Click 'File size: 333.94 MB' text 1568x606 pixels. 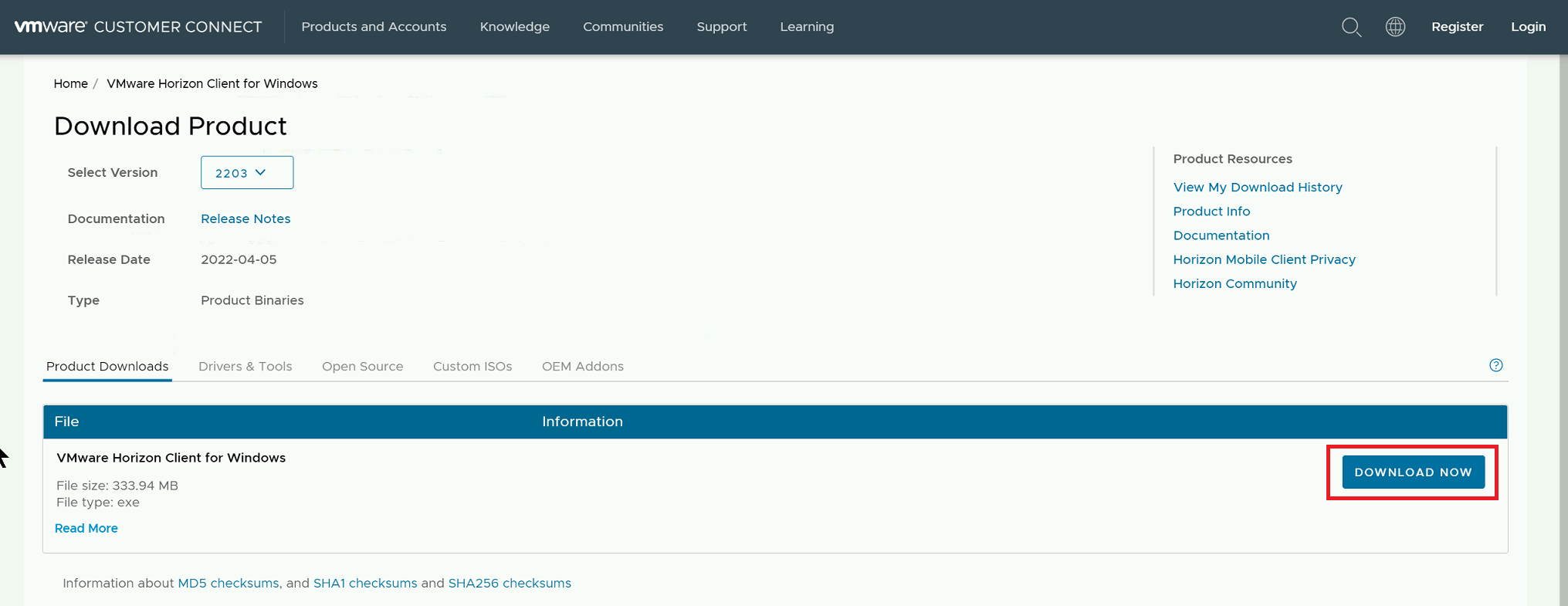117,486
